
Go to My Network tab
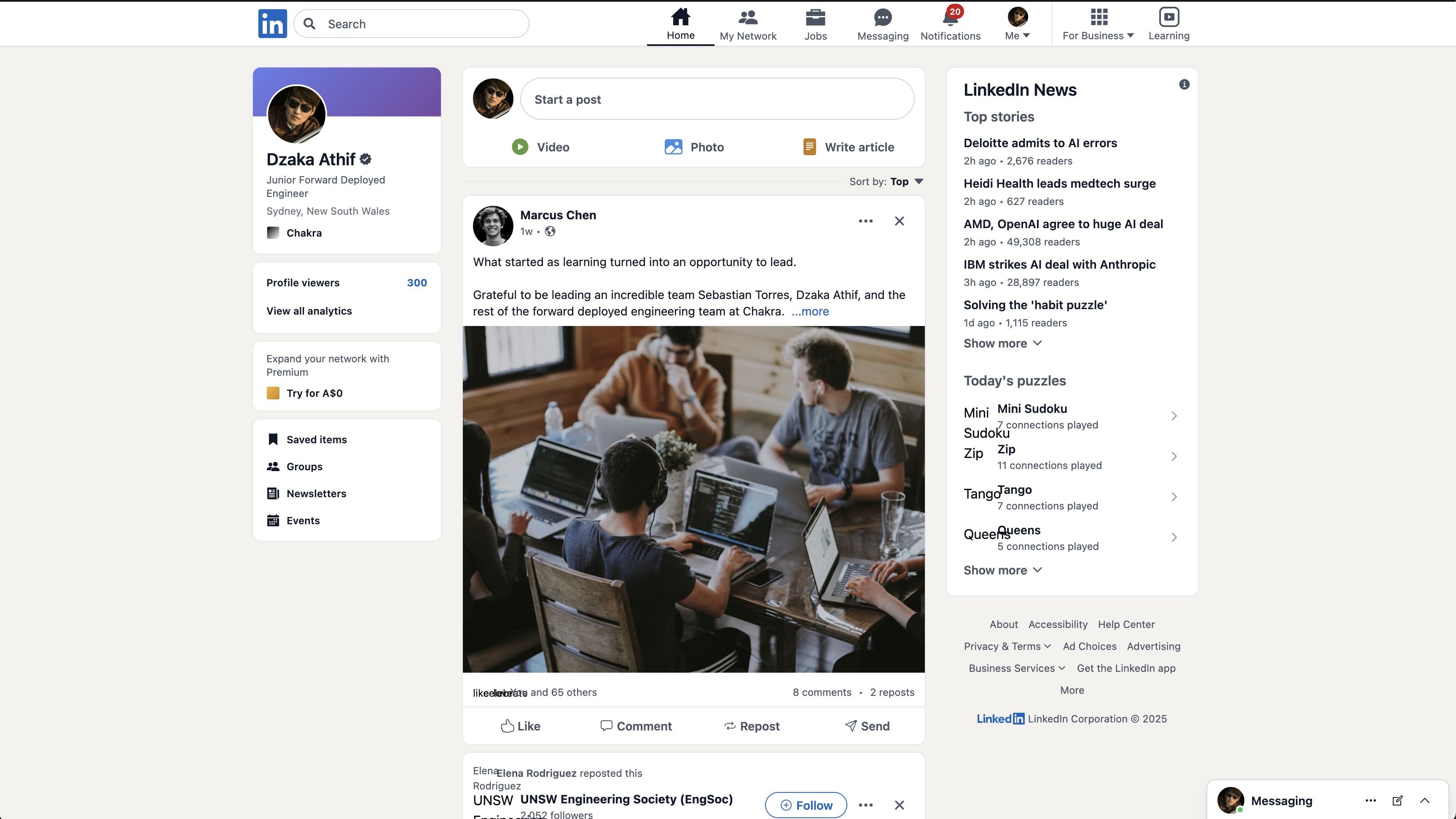[748, 24]
